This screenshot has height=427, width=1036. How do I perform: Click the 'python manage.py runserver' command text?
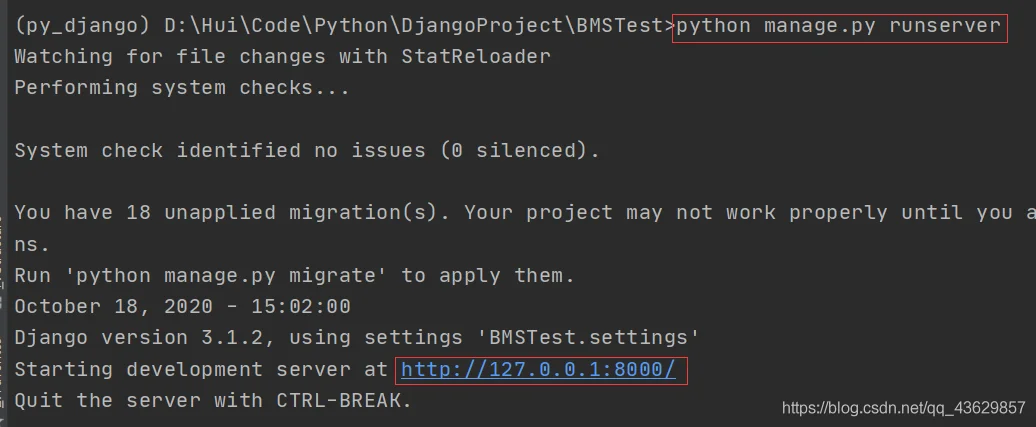coord(838,26)
